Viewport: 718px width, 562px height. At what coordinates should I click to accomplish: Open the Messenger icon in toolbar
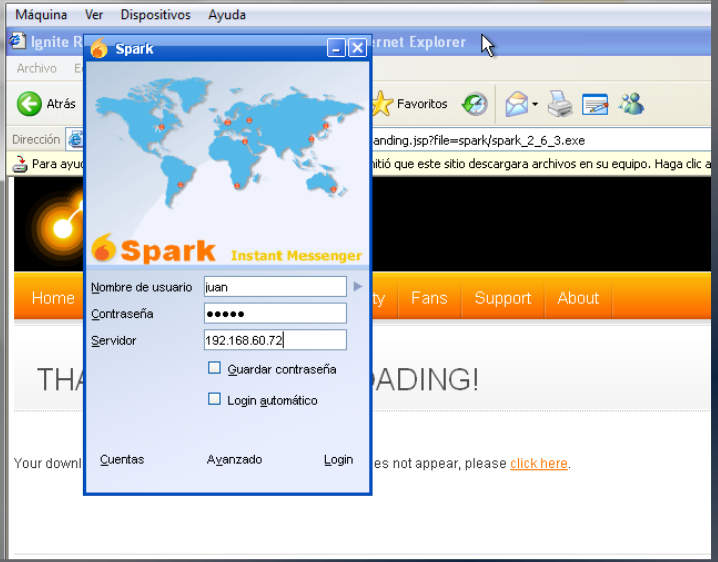click(x=631, y=104)
